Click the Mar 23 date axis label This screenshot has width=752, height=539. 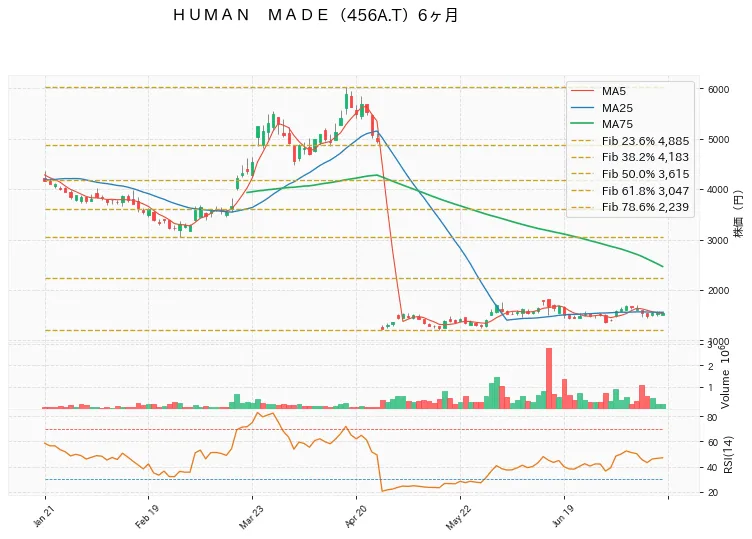tap(251, 516)
